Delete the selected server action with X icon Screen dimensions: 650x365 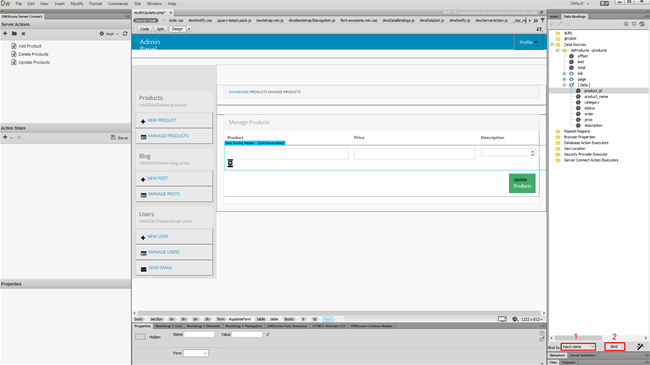pos(23,34)
